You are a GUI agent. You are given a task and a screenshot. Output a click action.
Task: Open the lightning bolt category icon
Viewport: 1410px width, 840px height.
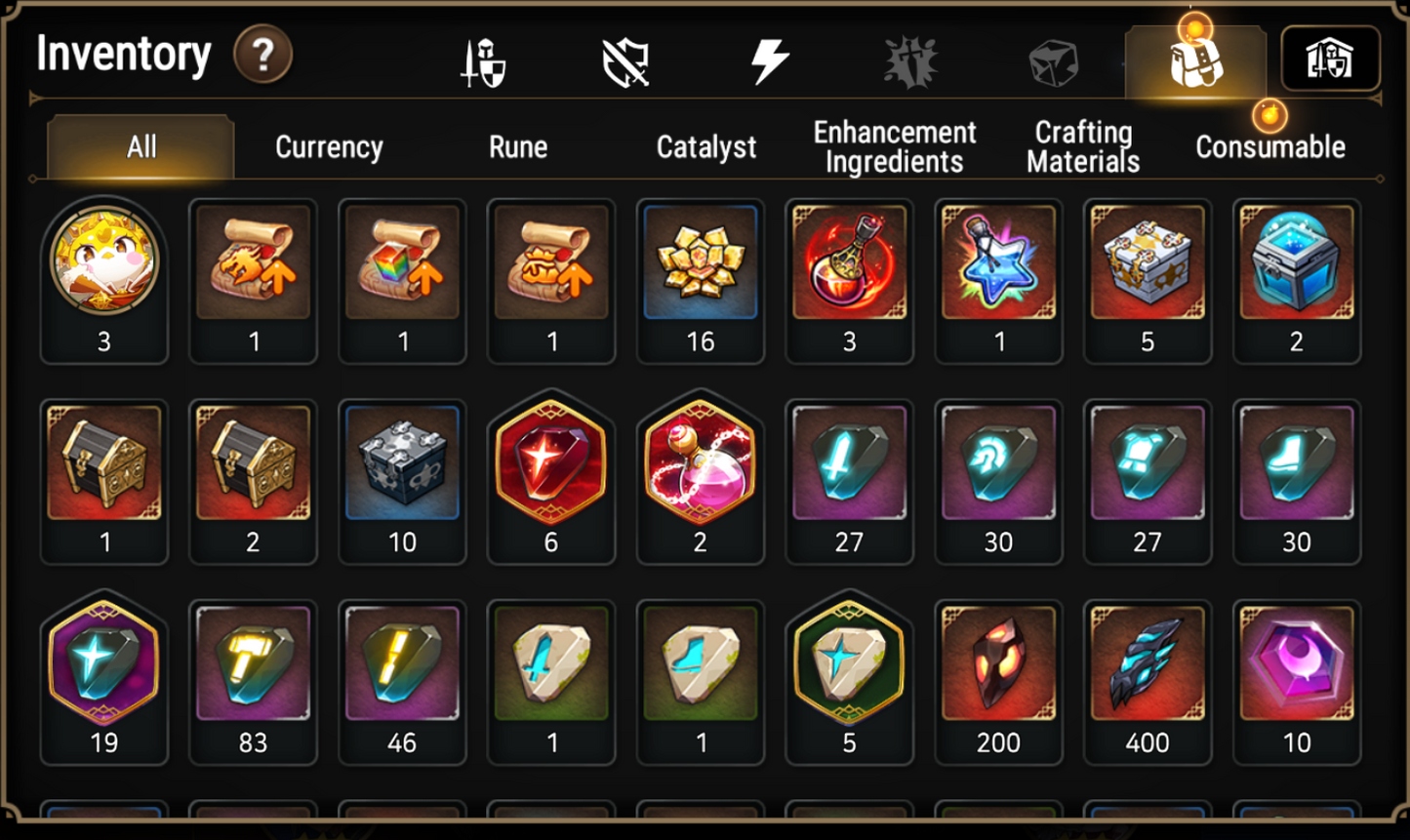769,61
